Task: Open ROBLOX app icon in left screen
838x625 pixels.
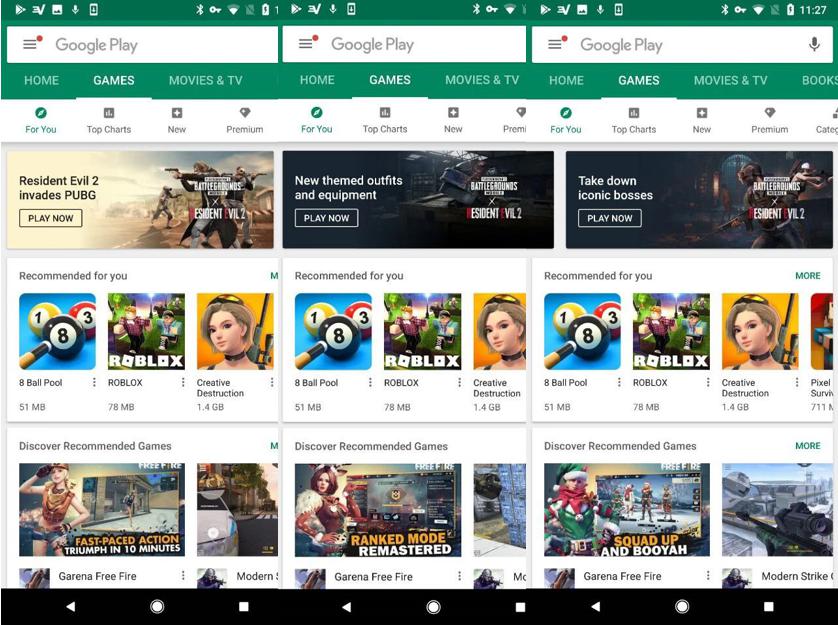Action: 146,331
